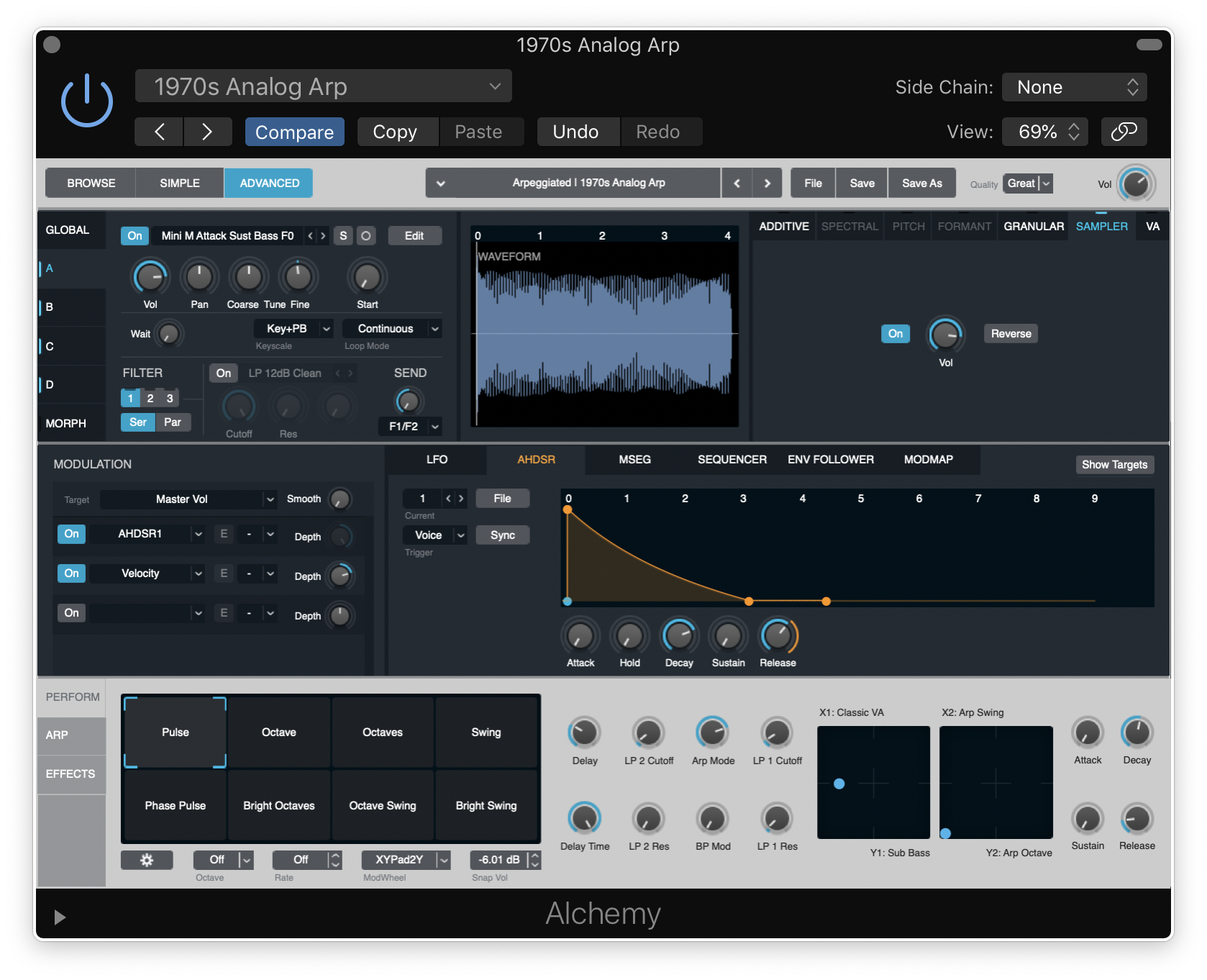Click Show Targets button
Viewport: 1207px width, 980px height.
tap(1114, 465)
